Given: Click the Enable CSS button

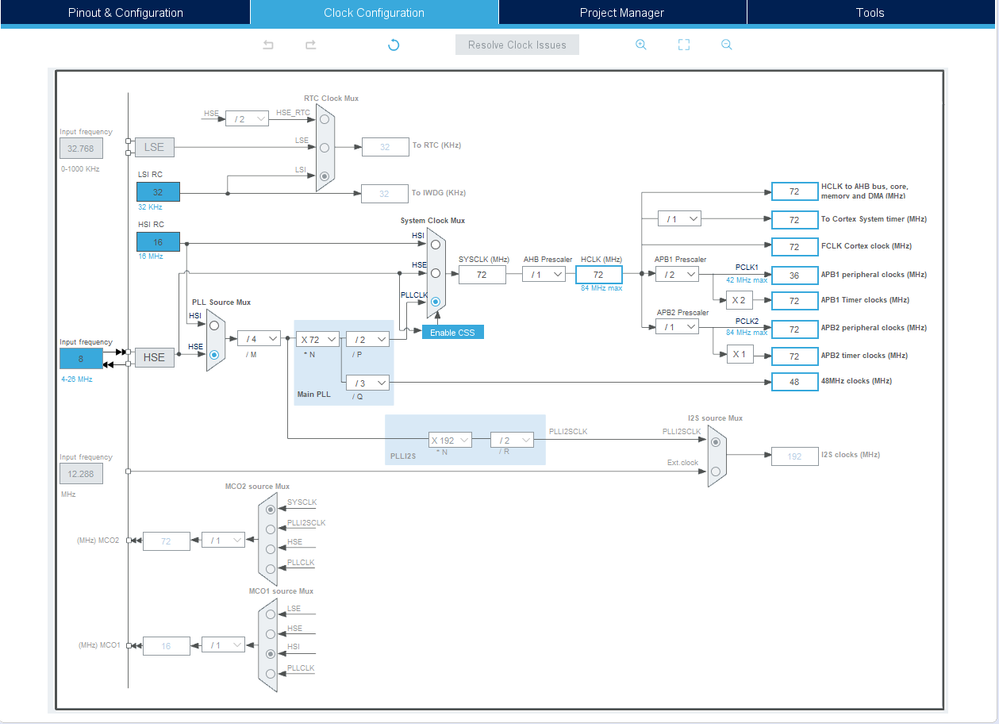Looking at the screenshot, I should tap(452, 333).
